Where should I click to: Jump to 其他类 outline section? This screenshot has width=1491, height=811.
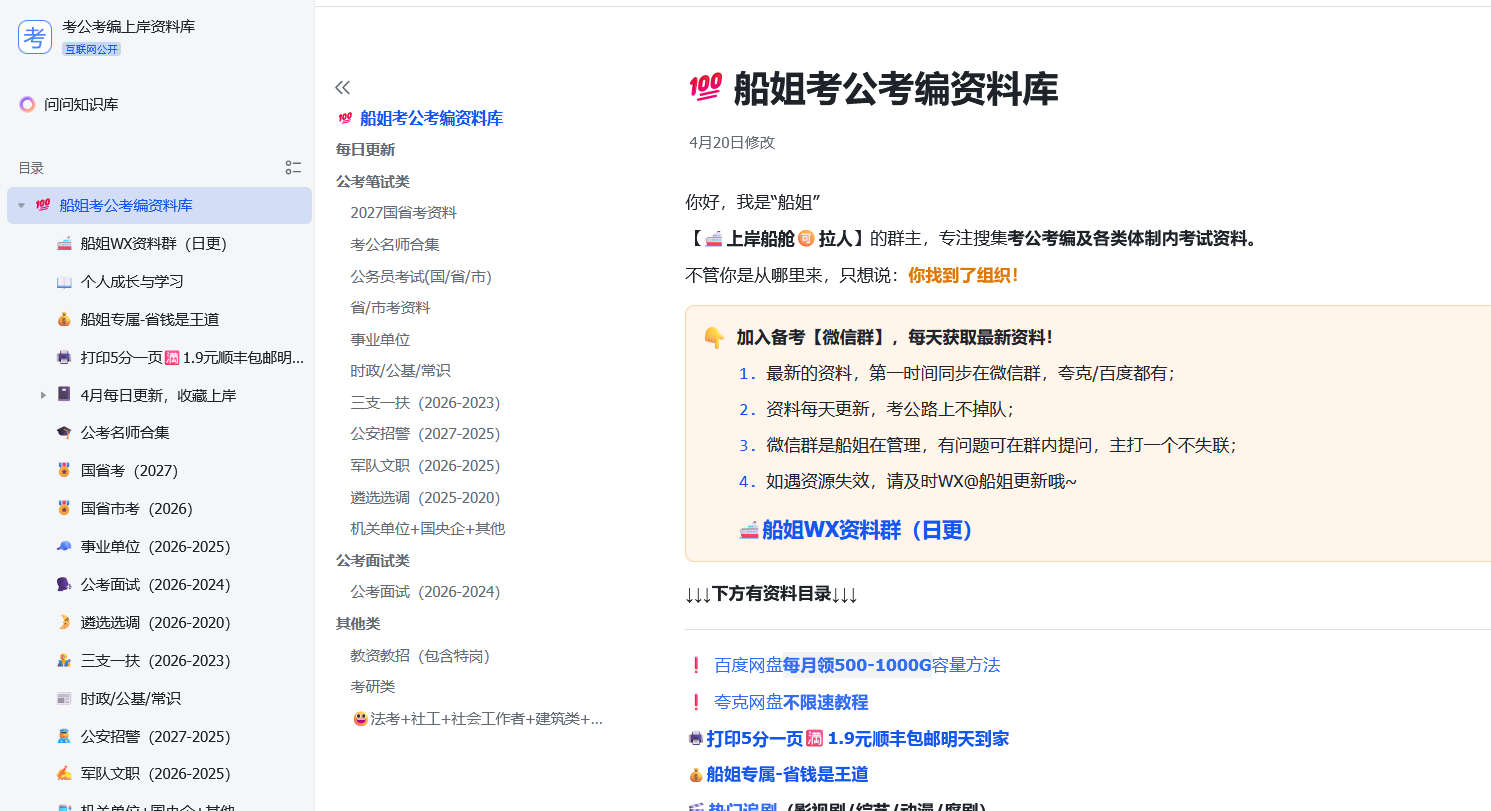click(x=358, y=623)
